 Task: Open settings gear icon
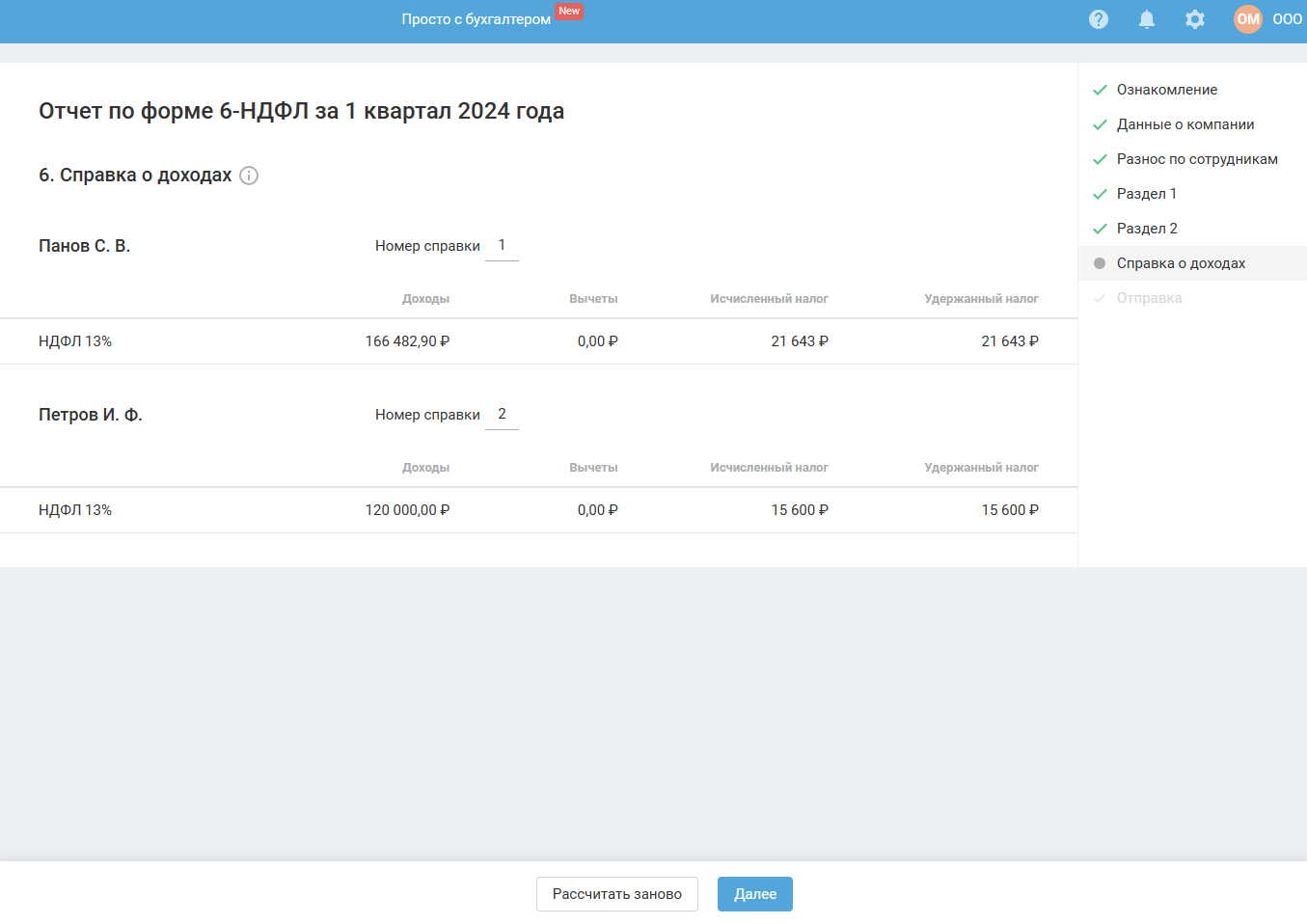point(1195,19)
